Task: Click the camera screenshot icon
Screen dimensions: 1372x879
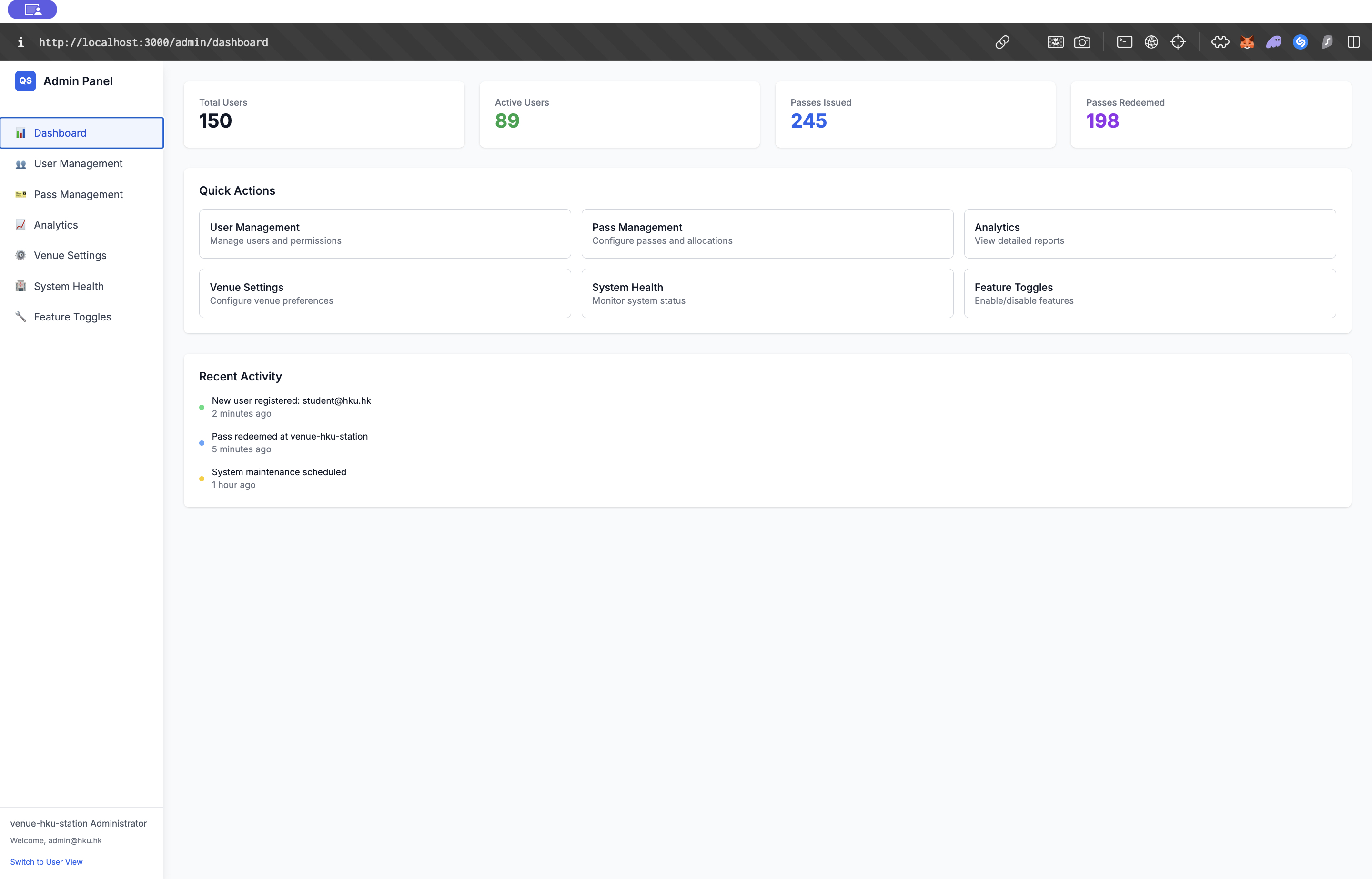Action: (1082, 42)
